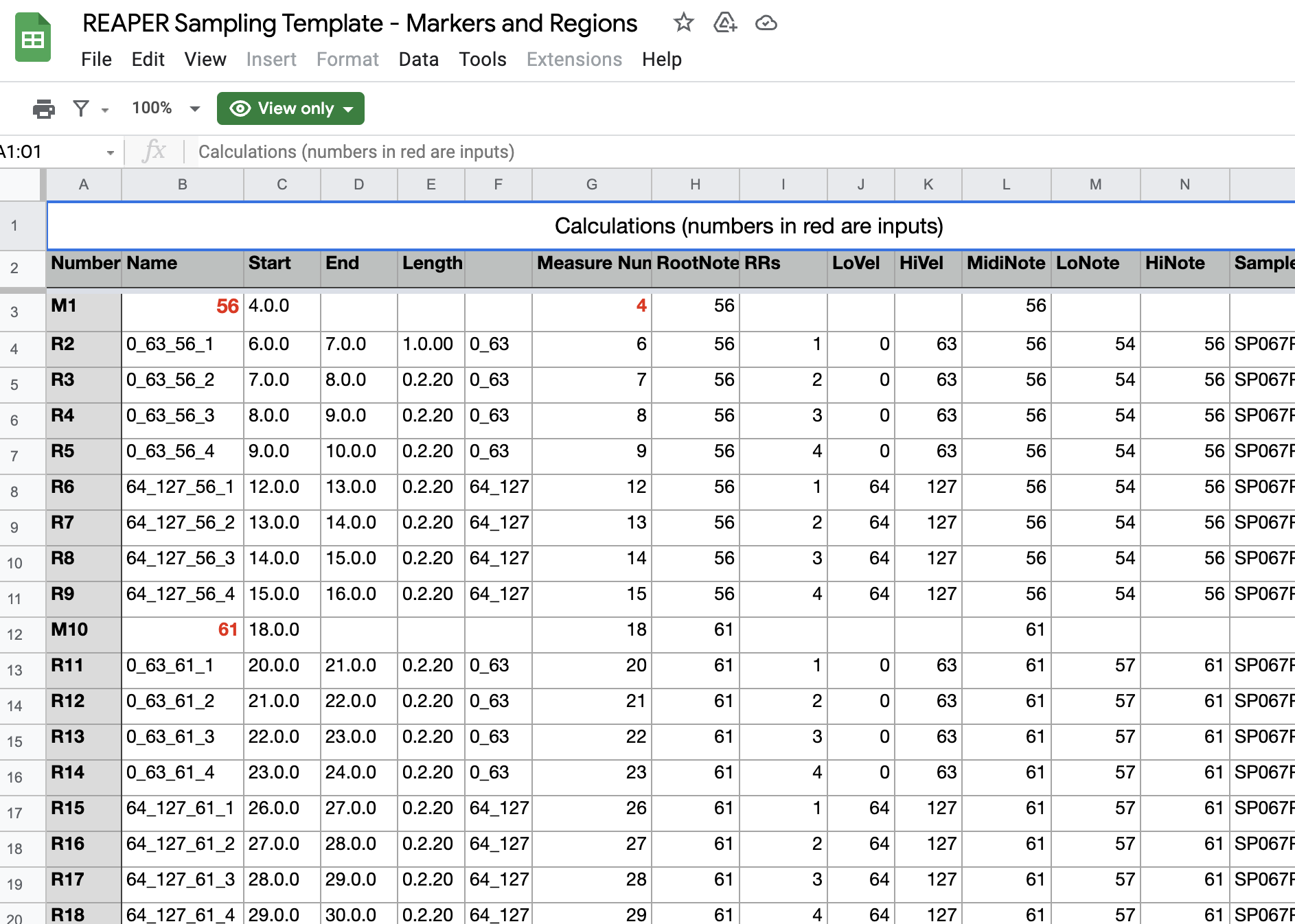
Task: Click the 'Name' header cell
Action: pos(183,268)
